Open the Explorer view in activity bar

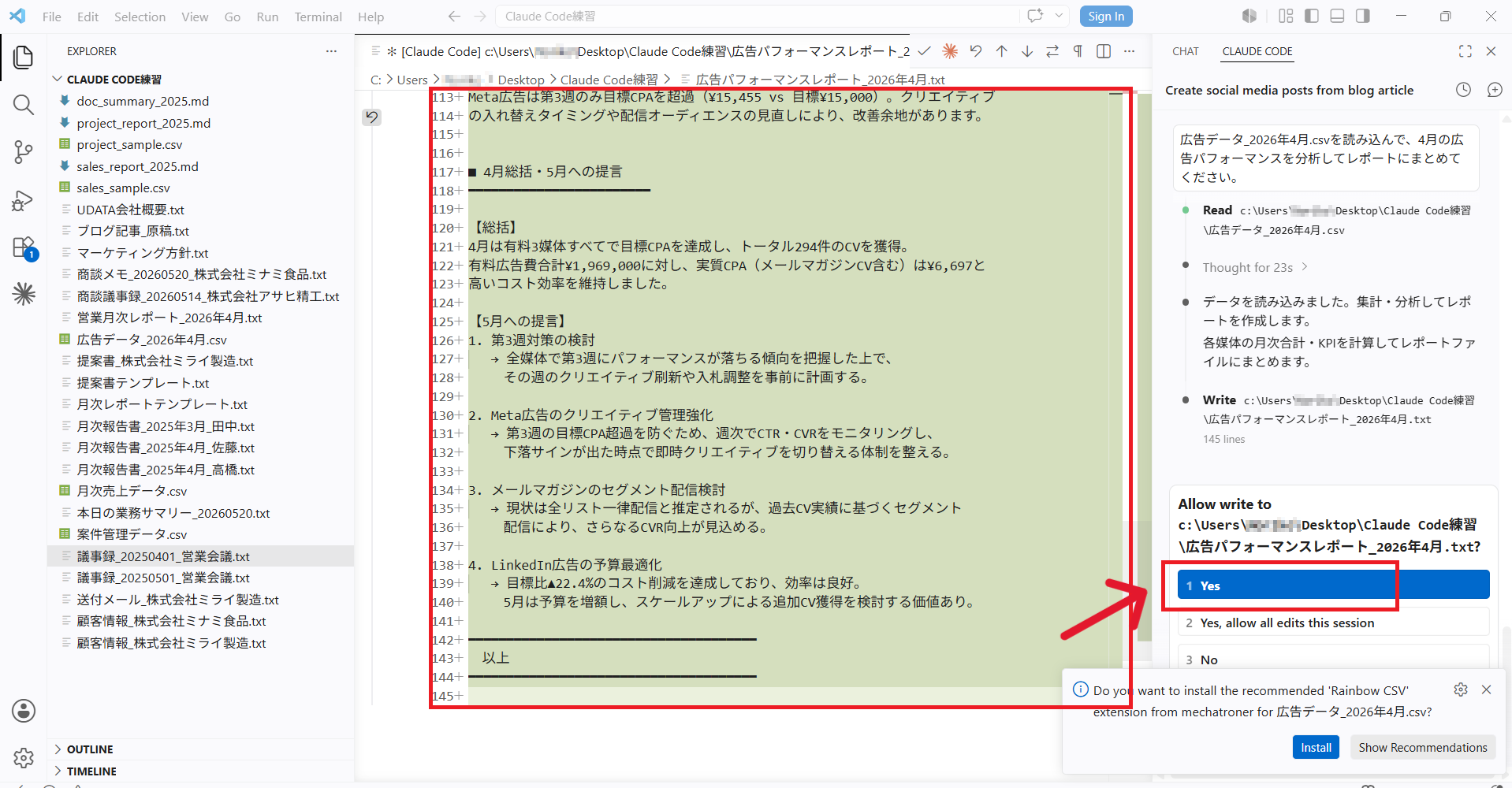(x=24, y=57)
